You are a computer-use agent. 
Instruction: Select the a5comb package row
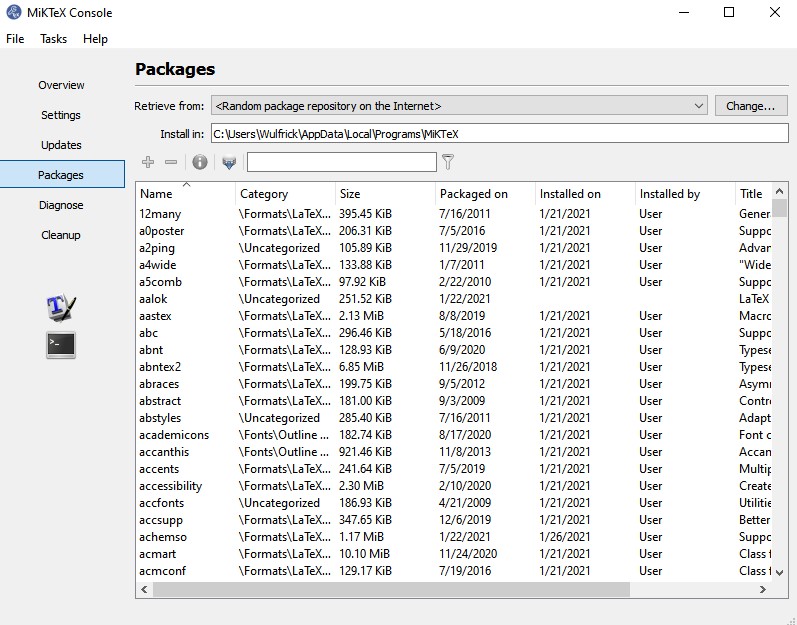[x=453, y=282]
